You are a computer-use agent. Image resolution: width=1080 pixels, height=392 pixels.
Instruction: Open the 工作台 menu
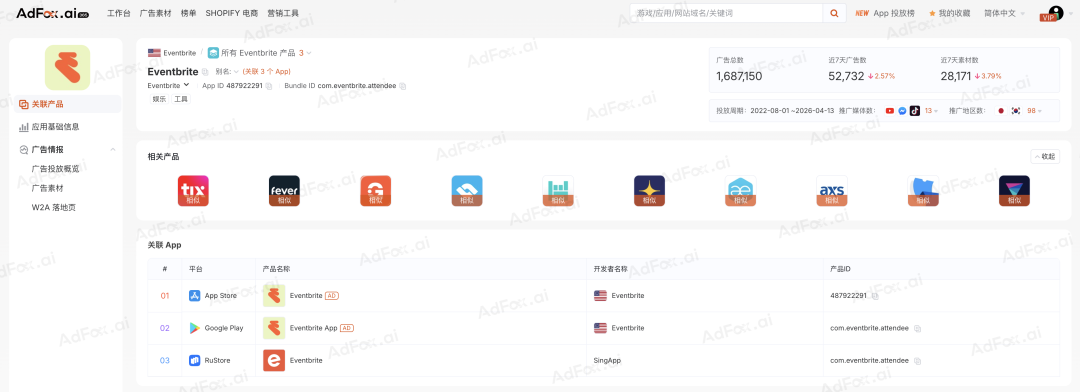point(119,13)
